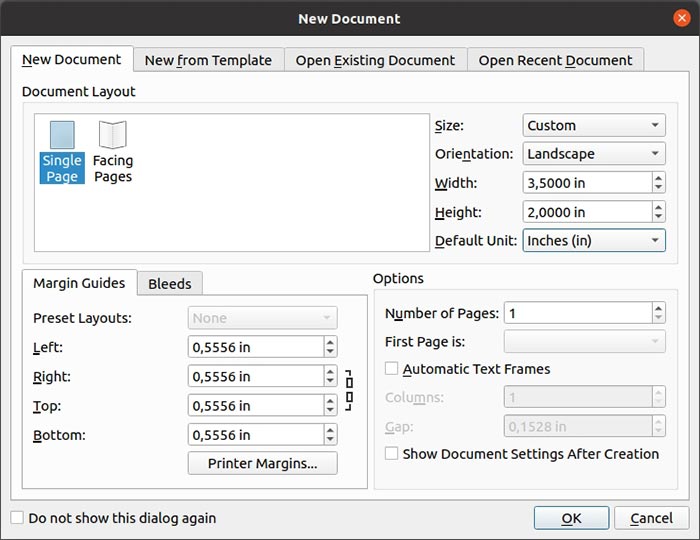The image size is (700, 540).
Task: Switch to New from Template tab
Action: point(208,60)
